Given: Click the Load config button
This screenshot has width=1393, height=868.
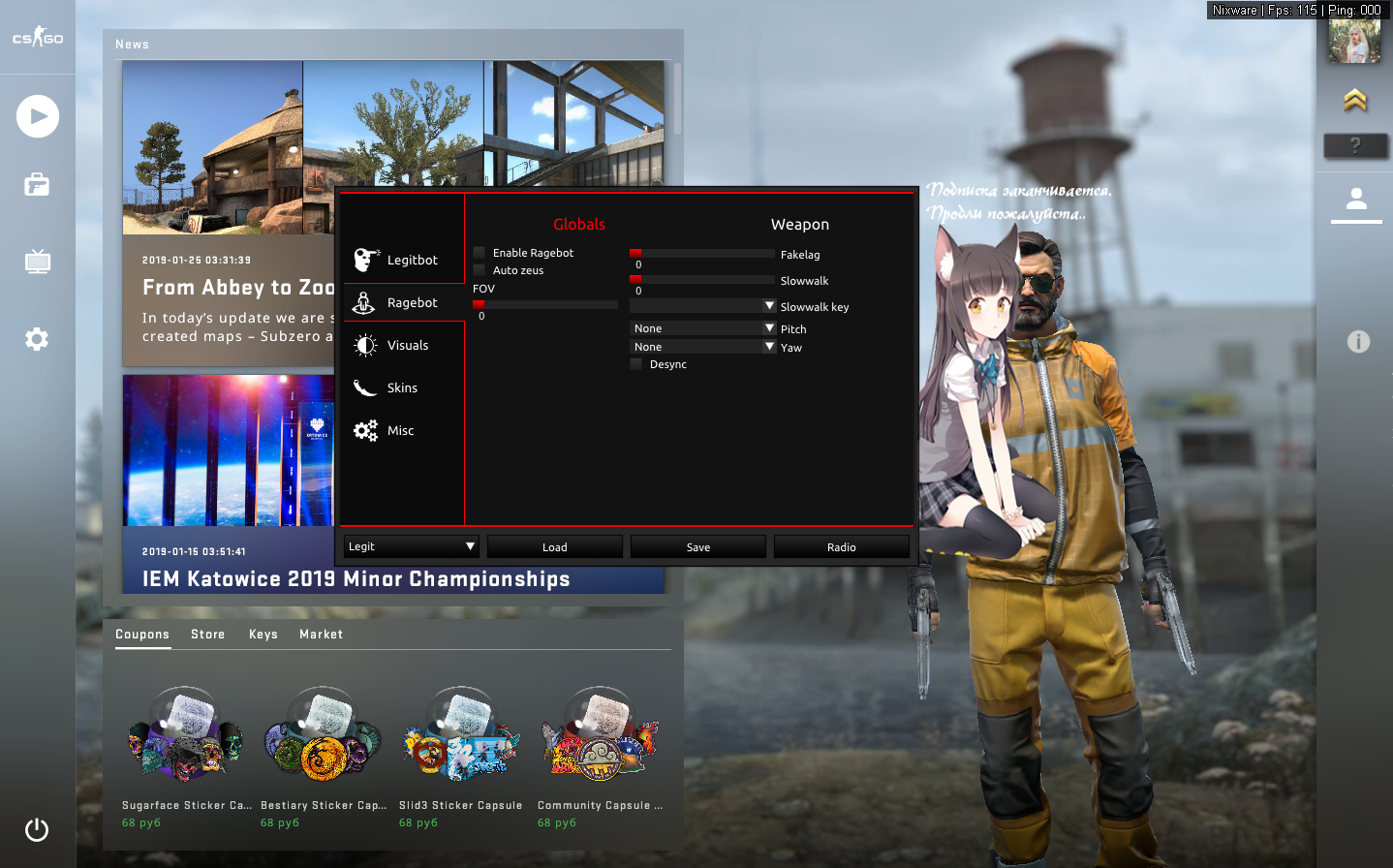Looking at the screenshot, I should click(555, 547).
